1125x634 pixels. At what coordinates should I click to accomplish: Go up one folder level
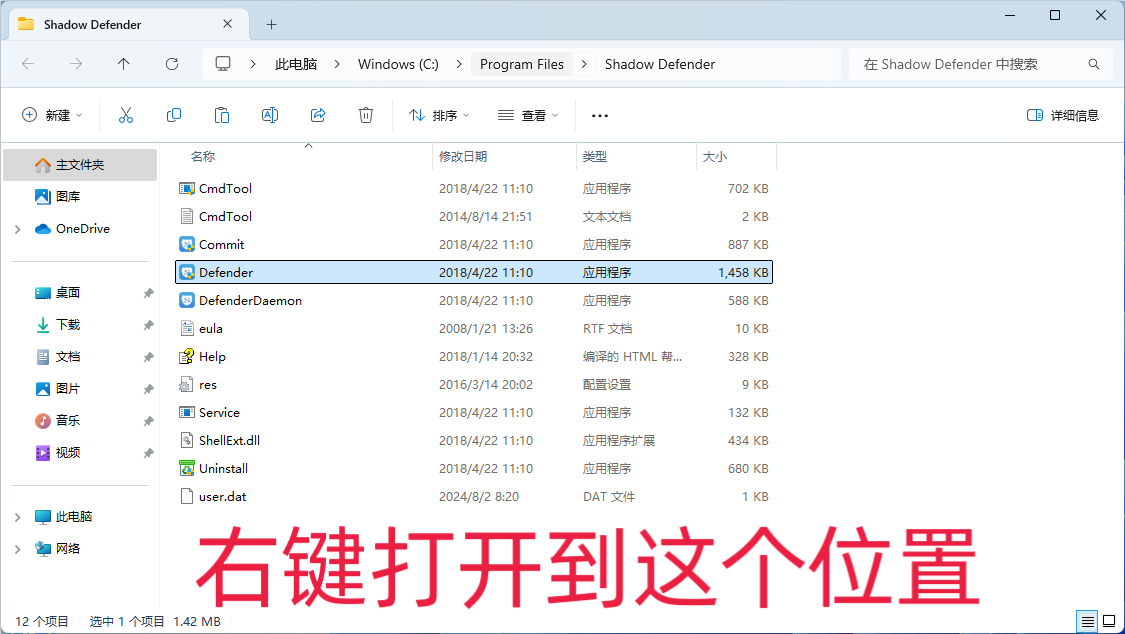point(123,64)
